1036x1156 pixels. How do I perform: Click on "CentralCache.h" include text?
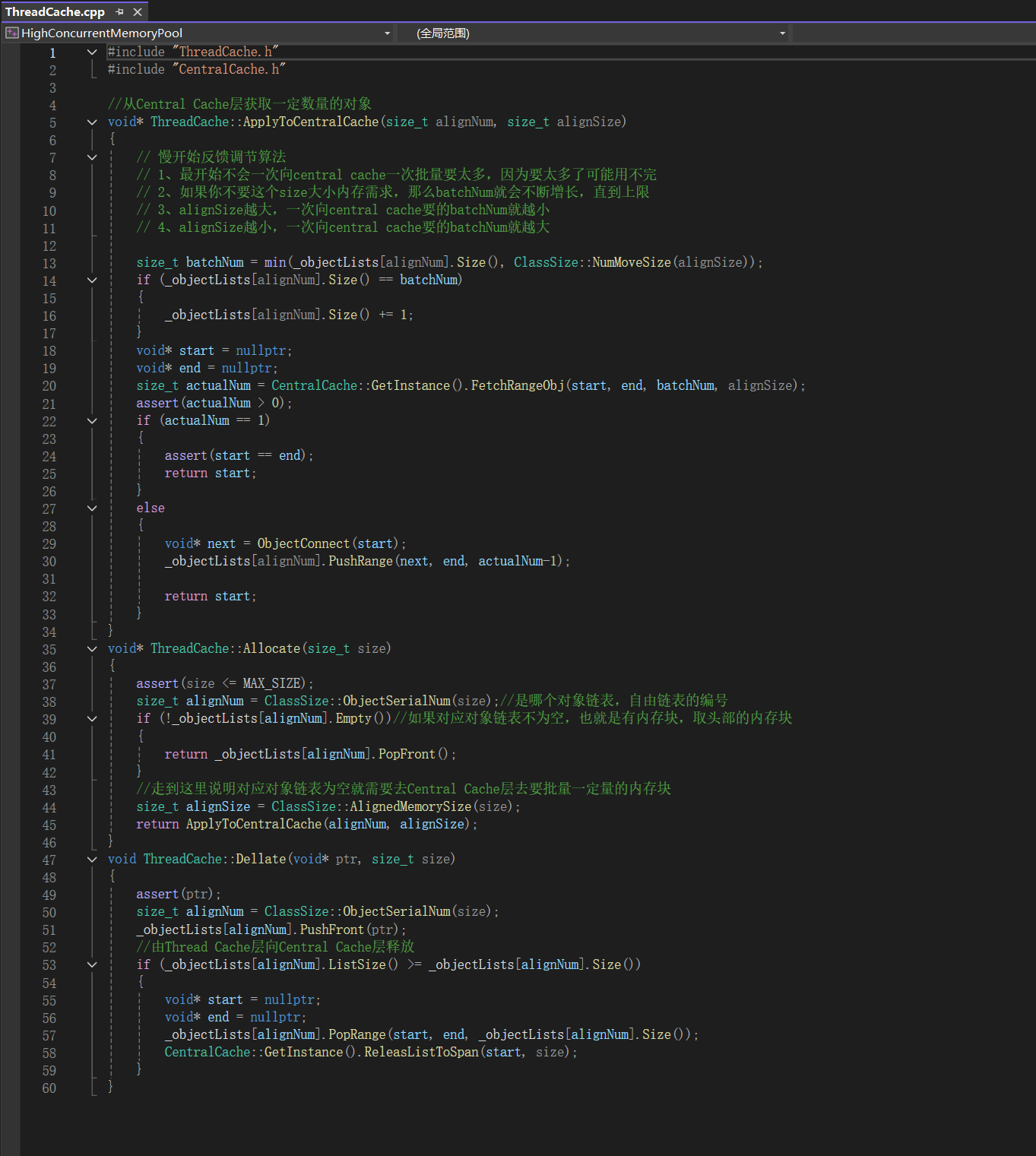[230, 69]
